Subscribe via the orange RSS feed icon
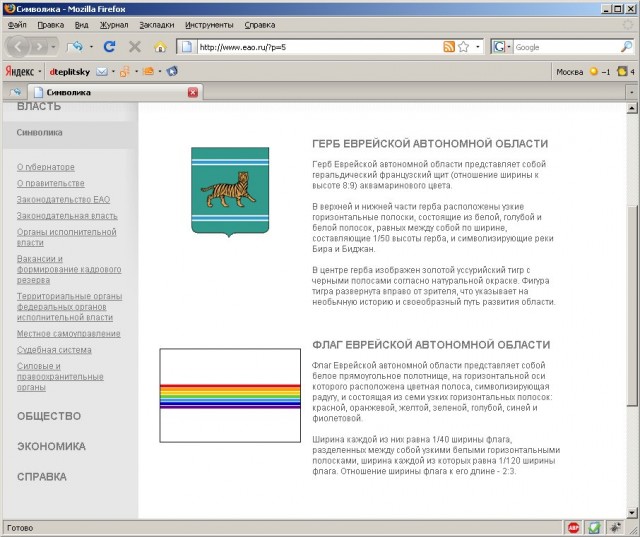Image resolution: width=640 pixels, height=537 pixels. tap(449, 47)
